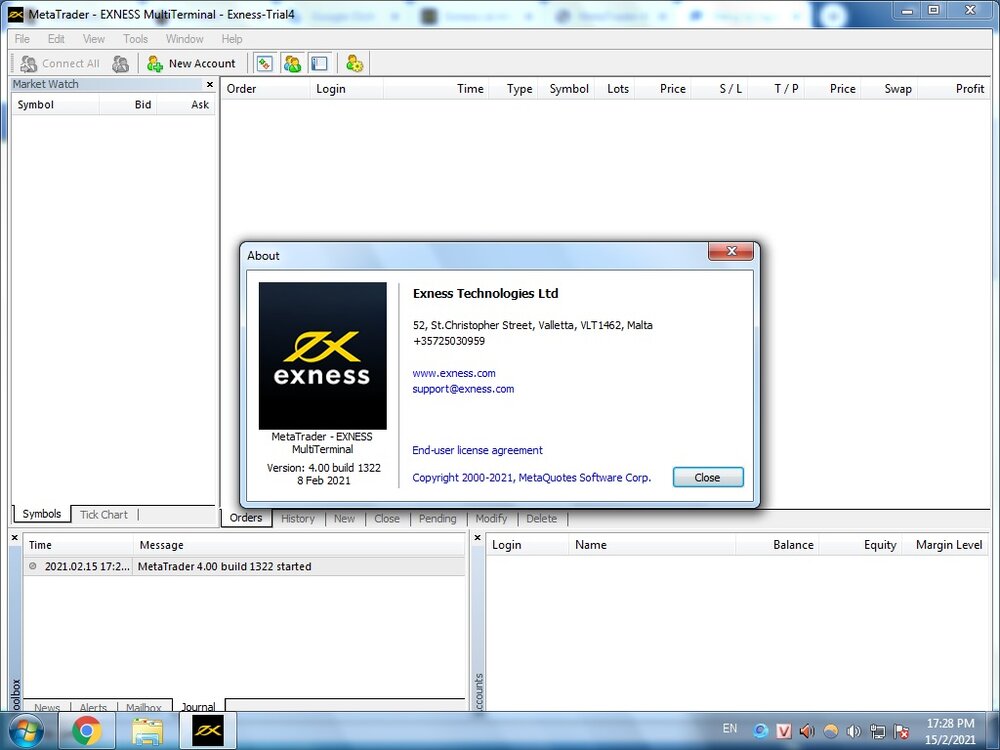Switch to the Journal tab in Toolbox
This screenshot has width=1000, height=750.
[x=198, y=707]
